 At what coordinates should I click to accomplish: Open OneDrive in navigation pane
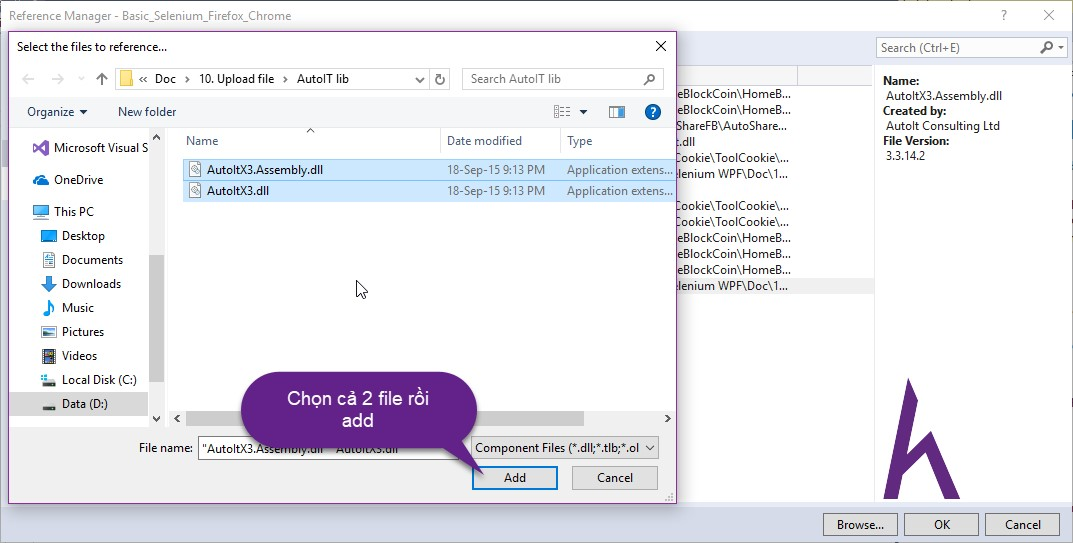click(68, 180)
